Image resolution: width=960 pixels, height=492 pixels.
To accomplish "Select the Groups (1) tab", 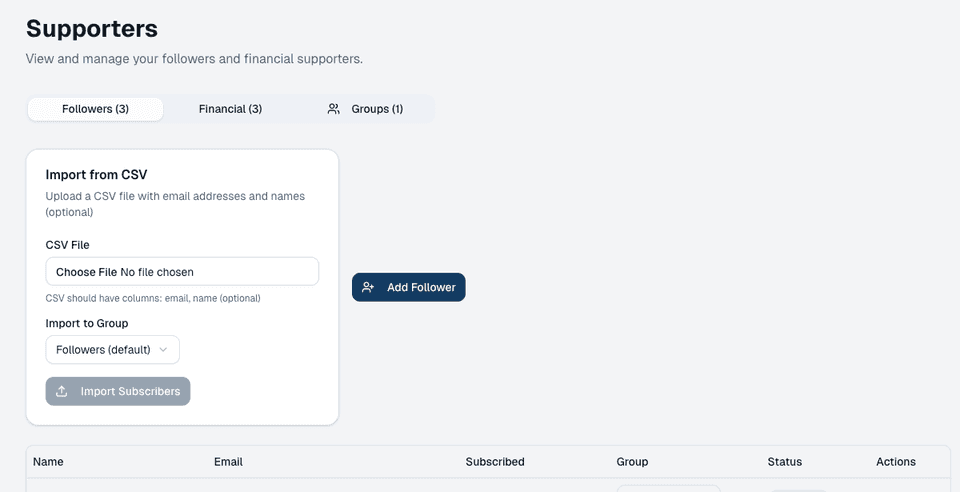I will (x=366, y=109).
